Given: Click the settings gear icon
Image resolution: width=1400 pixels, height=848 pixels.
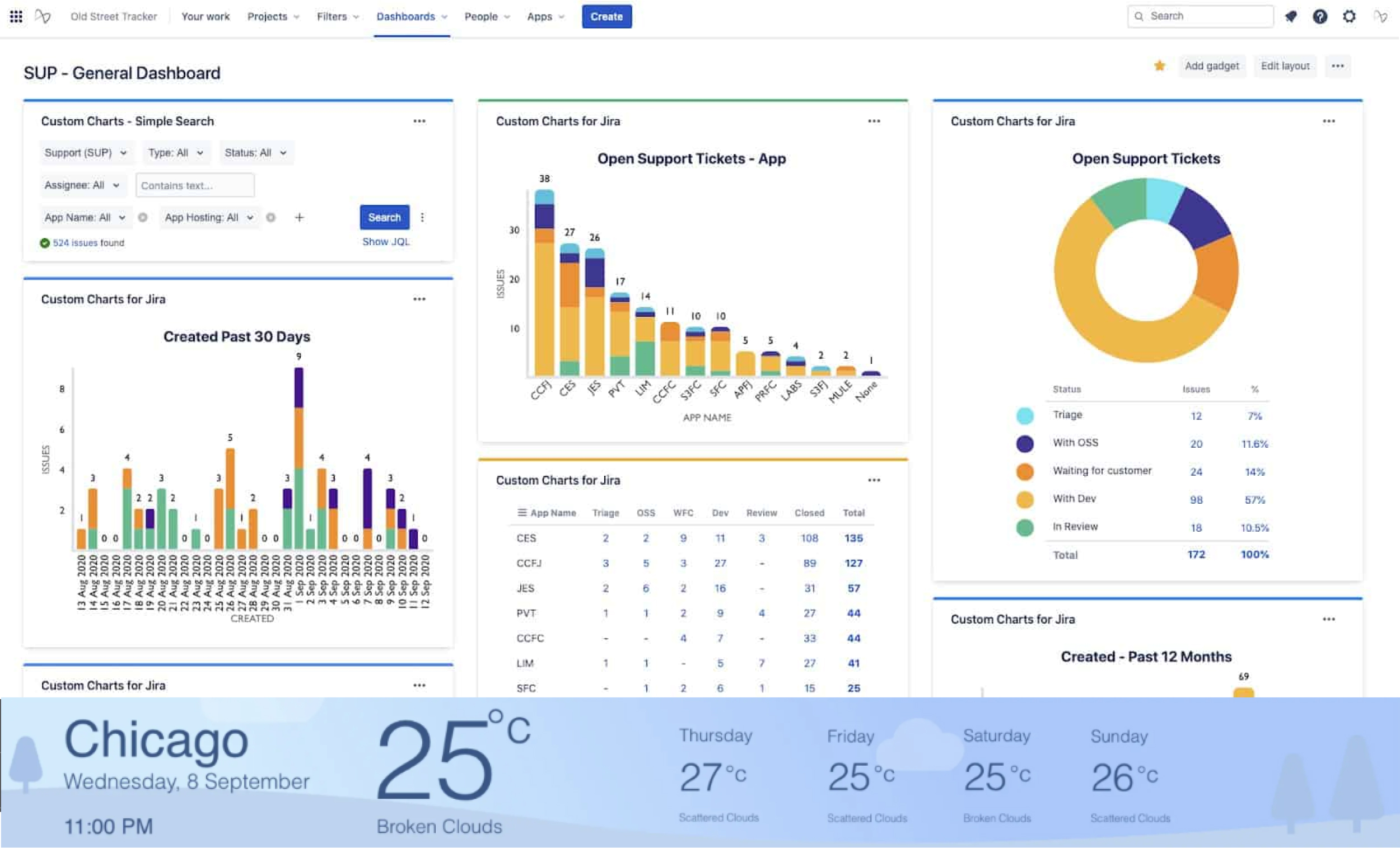Looking at the screenshot, I should tap(1350, 16).
